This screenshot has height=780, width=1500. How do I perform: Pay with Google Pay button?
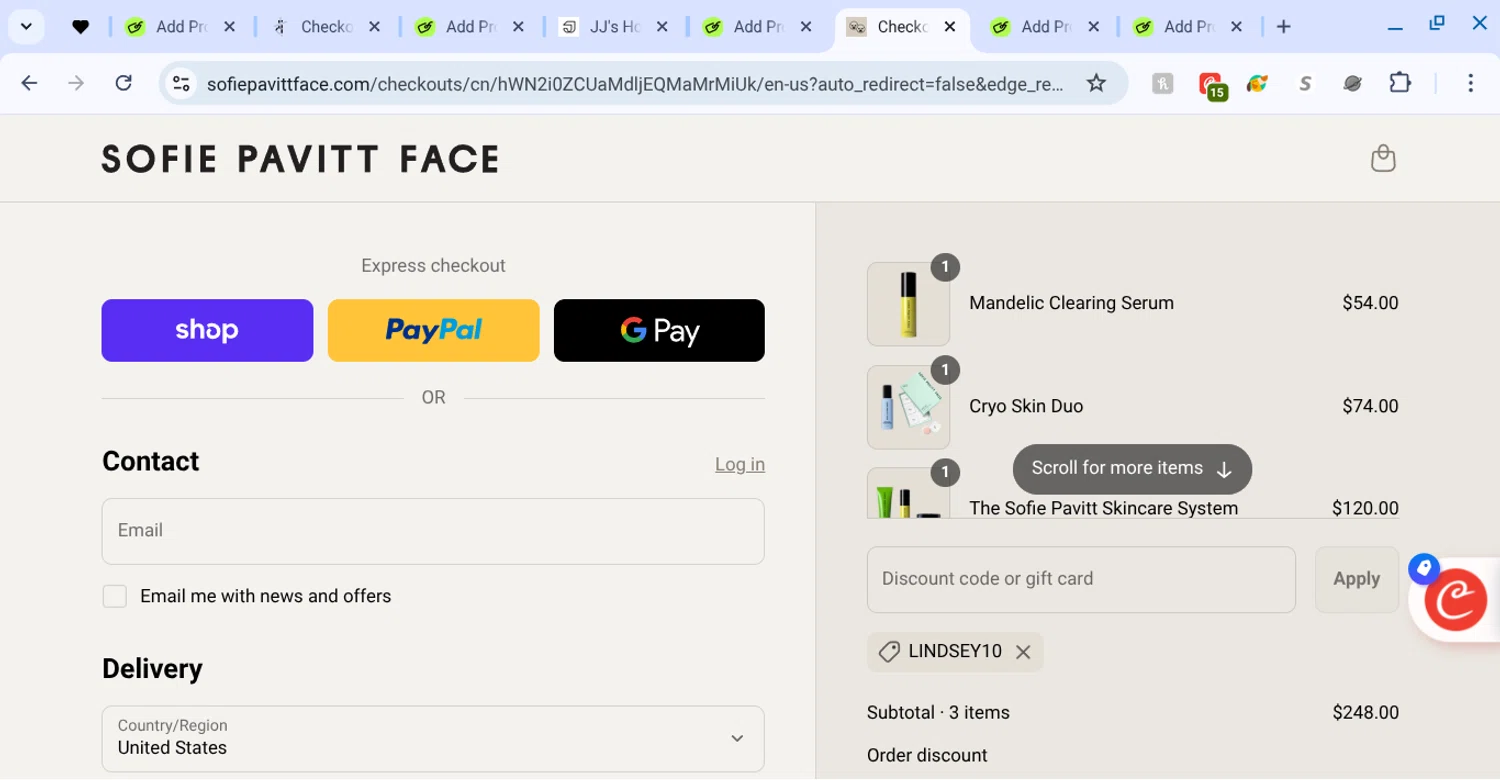coord(659,330)
